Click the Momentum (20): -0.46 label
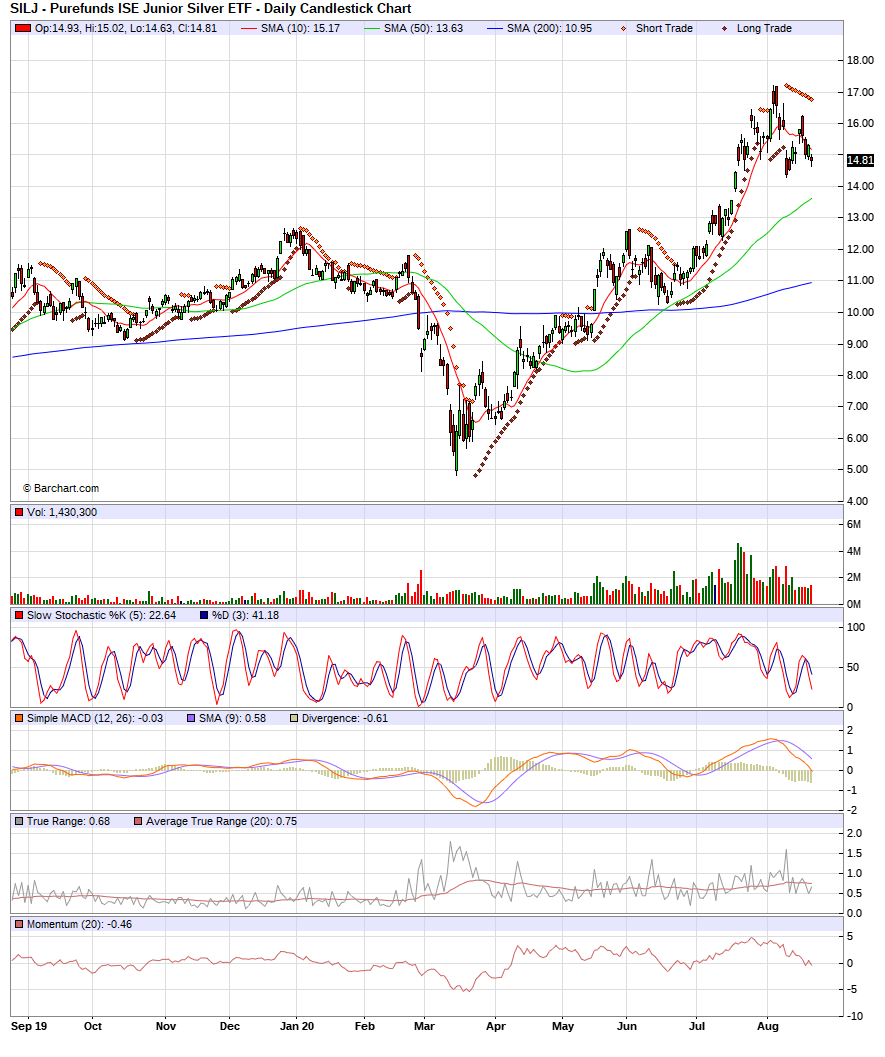 pos(80,925)
